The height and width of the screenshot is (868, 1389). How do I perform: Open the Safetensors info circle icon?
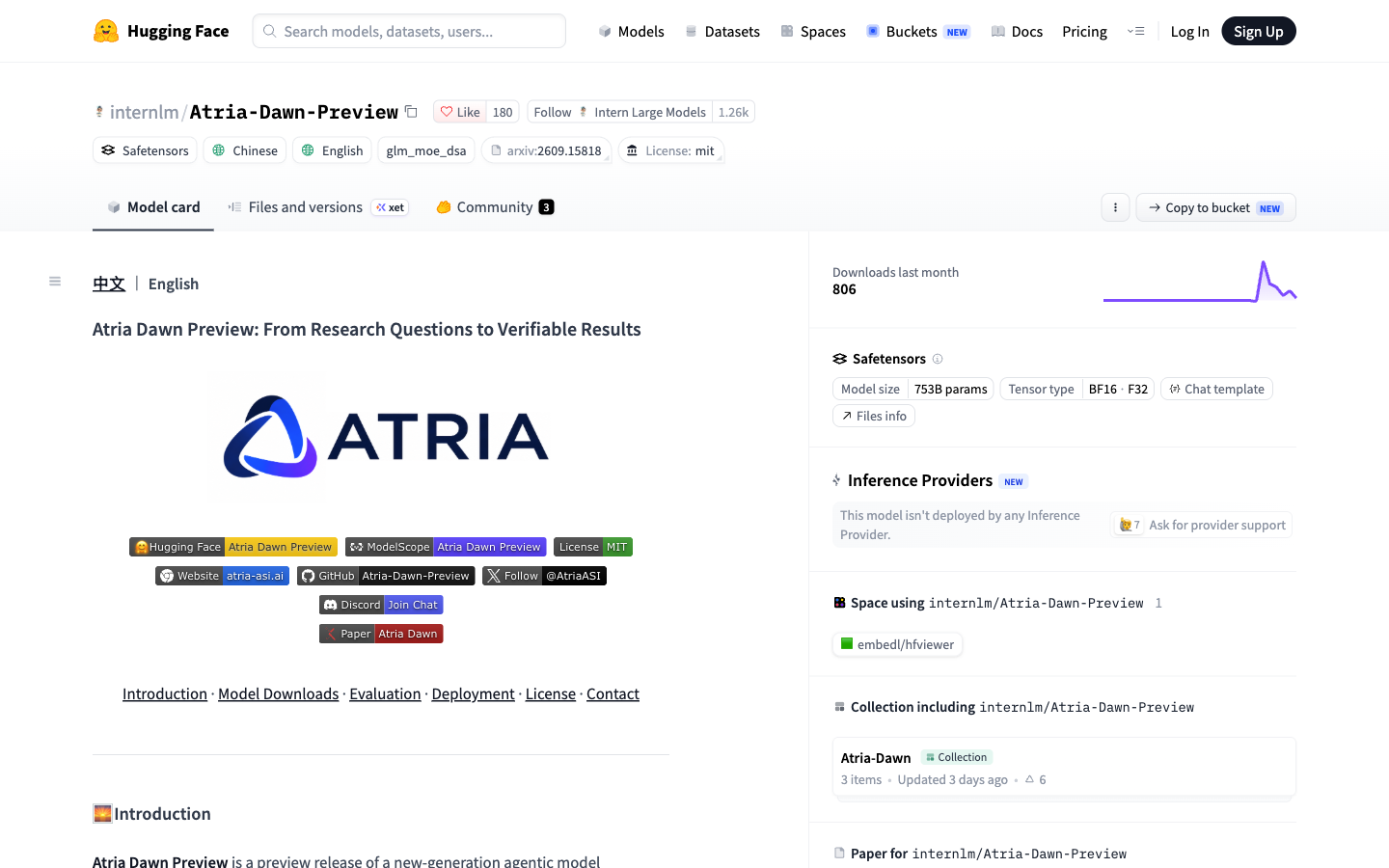coord(938,359)
